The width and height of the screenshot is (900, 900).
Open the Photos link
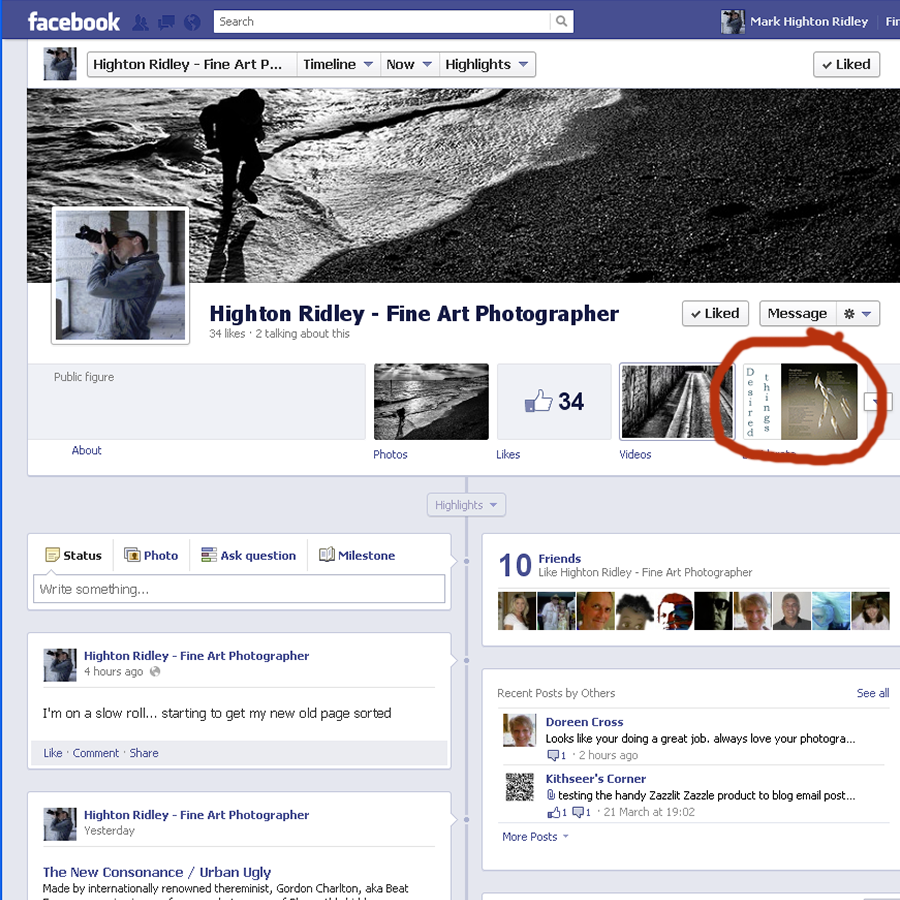pos(390,455)
